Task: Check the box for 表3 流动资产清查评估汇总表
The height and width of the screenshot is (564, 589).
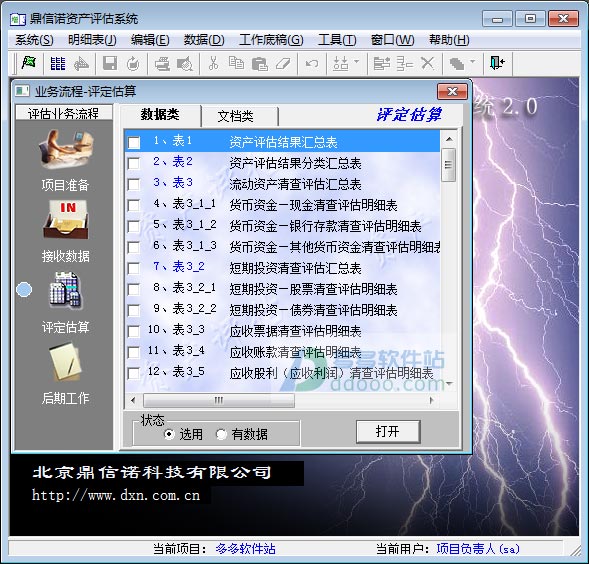Action: point(134,185)
